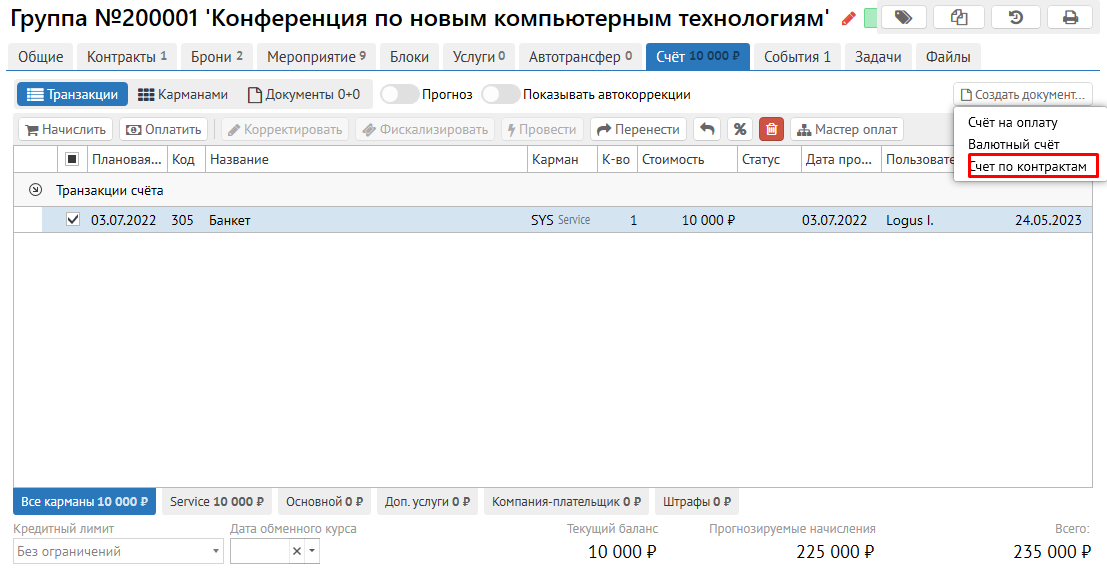Switch to 'Карманами' view

pos(183,94)
